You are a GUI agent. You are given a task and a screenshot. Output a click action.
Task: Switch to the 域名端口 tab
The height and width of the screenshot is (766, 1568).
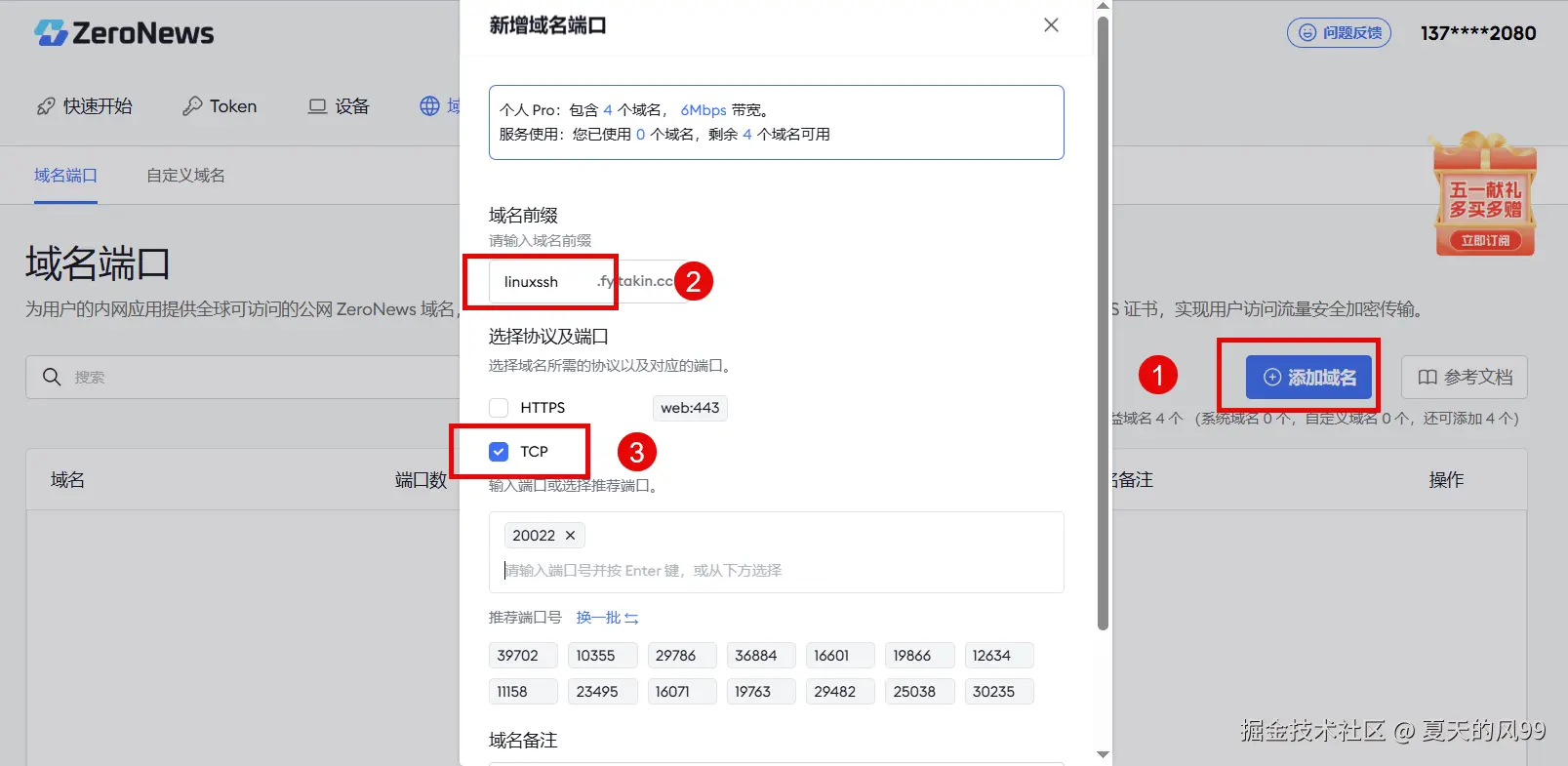click(65, 176)
